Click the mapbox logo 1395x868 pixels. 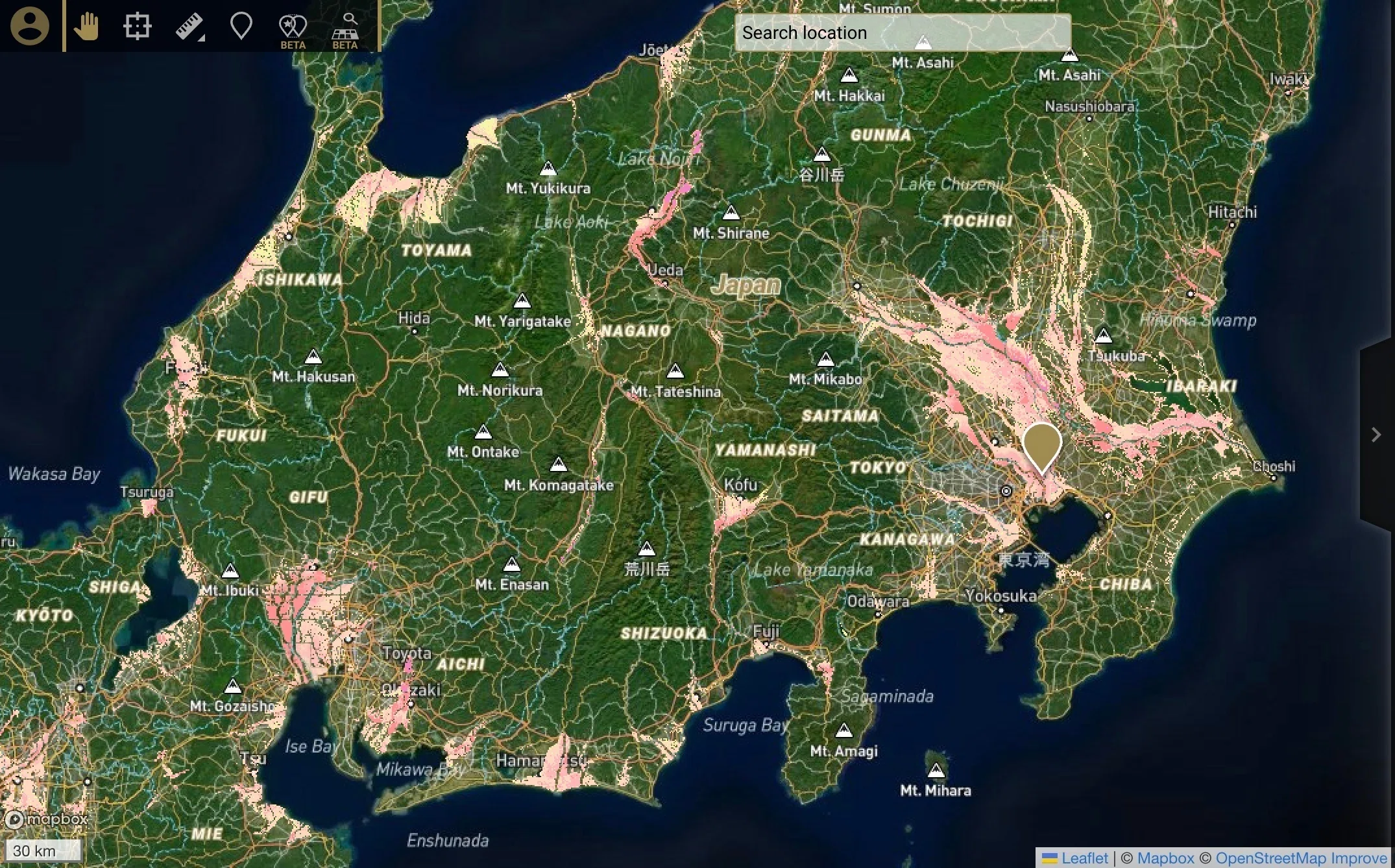click(x=47, y=819)
